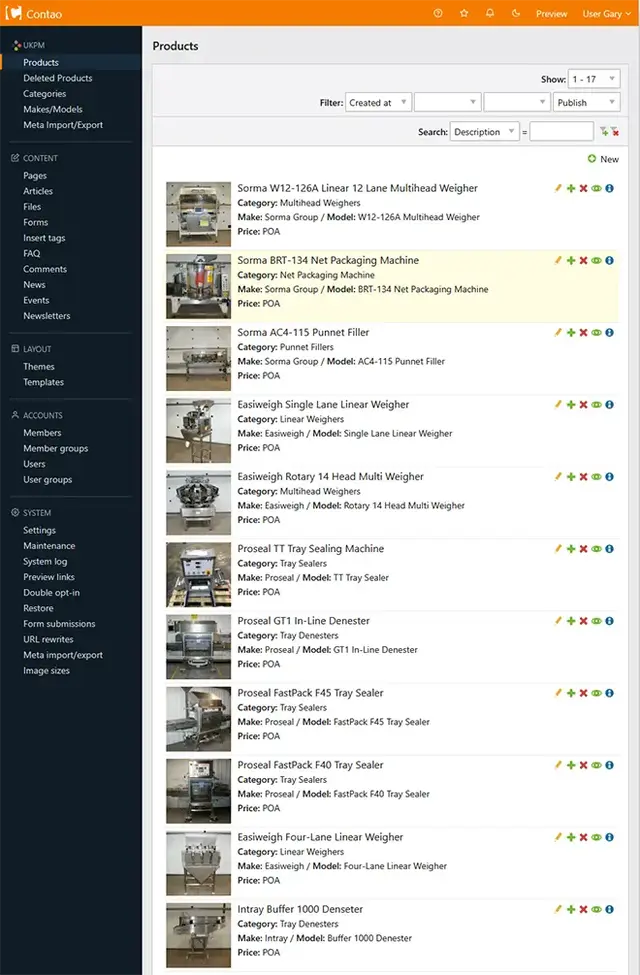Edit the Intray Buffer 1000 Denester product
This screenshot has width=640, height=975.
(x=558, y=909)
